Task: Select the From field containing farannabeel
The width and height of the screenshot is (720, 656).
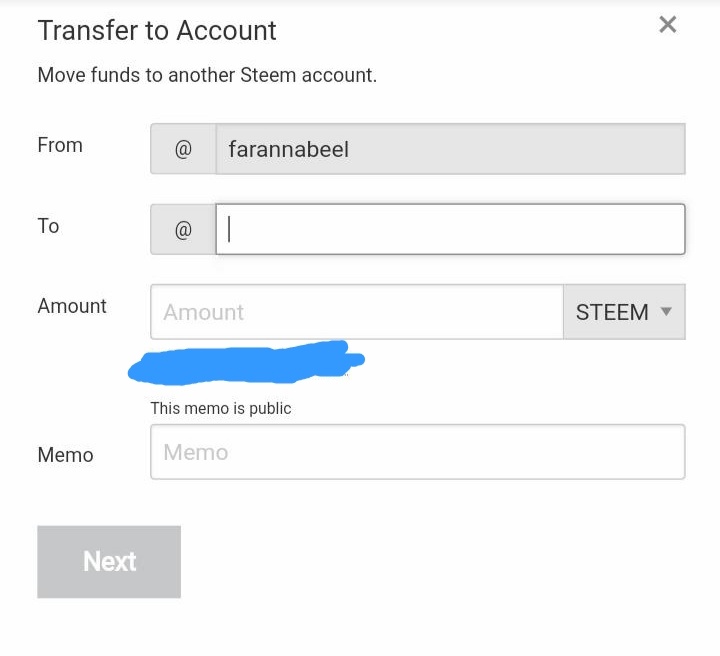Action: (450, 150)
